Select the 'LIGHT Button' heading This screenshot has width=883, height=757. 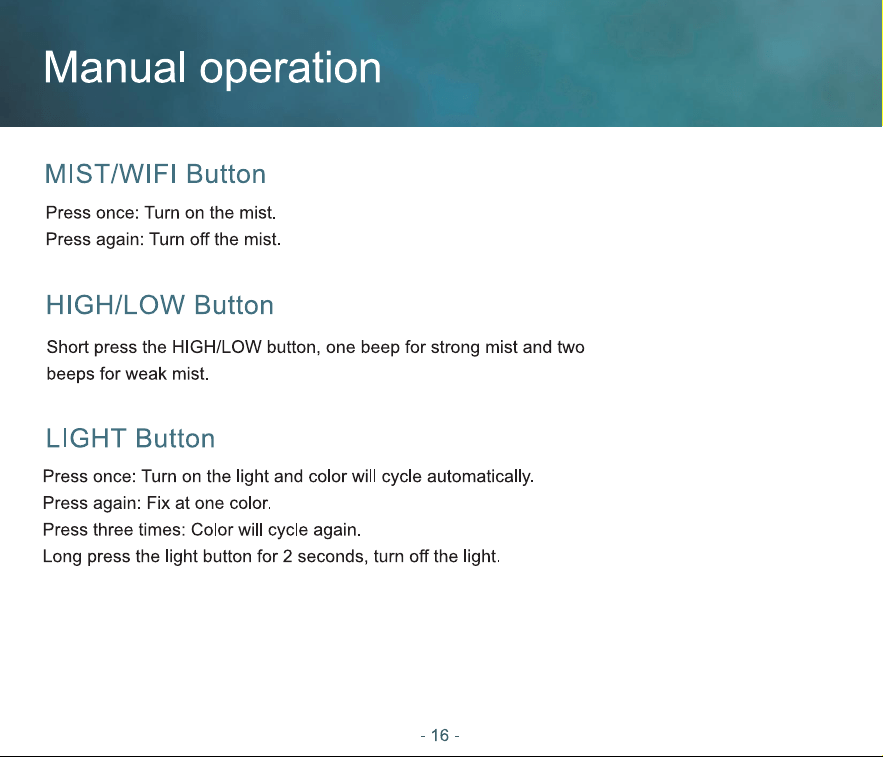(130, 438)
